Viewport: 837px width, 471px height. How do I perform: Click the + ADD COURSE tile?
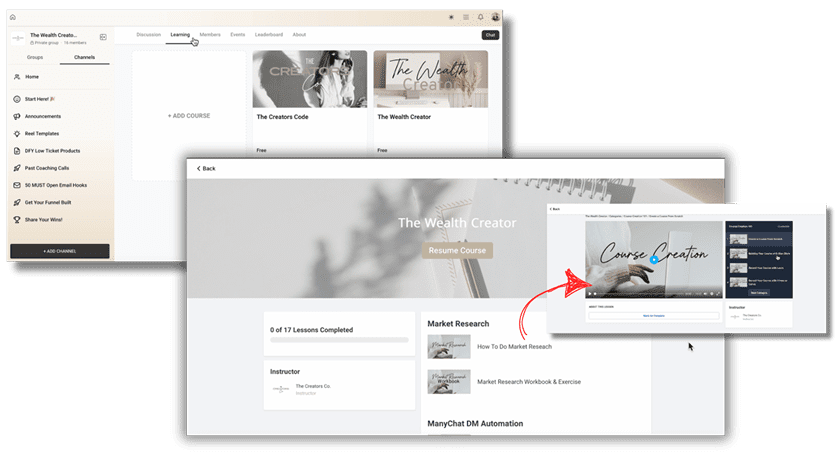click(x=189, y=116)
